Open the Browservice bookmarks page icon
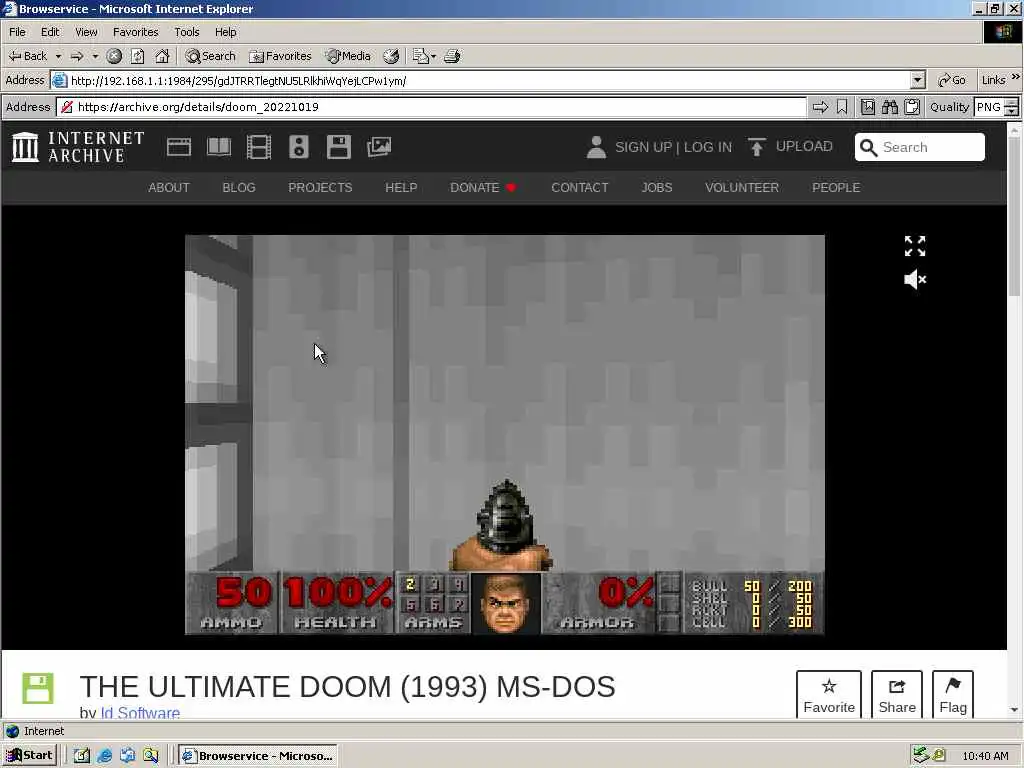Image resolution: width=1024 pixels, height=768 pixels. coord(867,107)
